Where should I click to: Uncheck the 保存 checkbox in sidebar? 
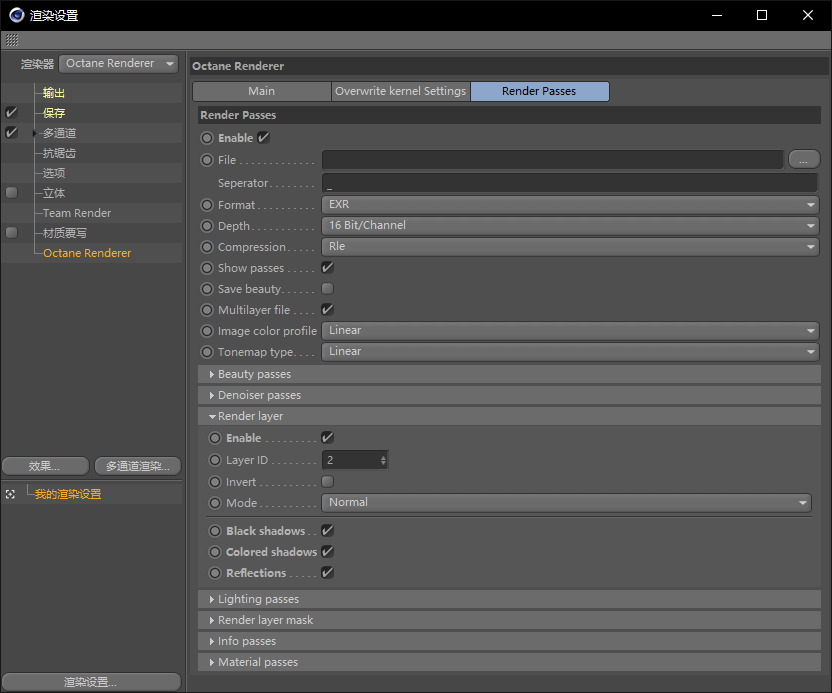click(11, 112)
